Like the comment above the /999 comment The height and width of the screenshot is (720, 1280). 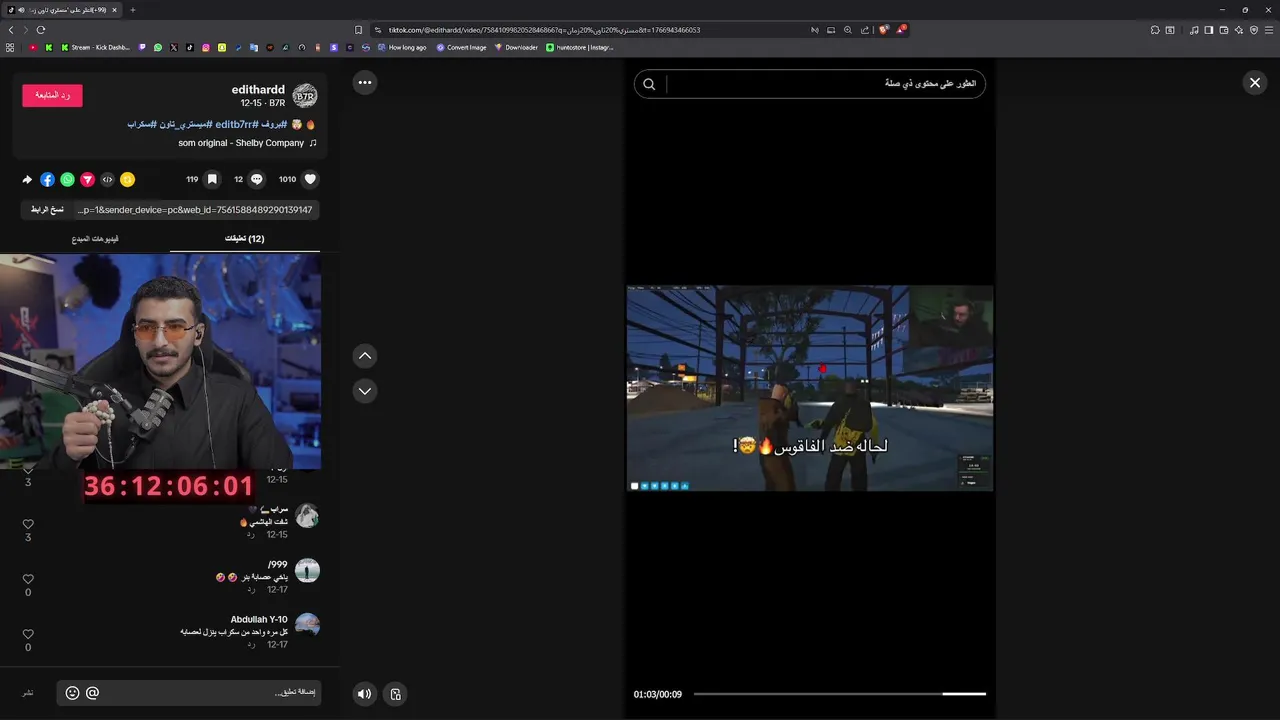(28, 524)
